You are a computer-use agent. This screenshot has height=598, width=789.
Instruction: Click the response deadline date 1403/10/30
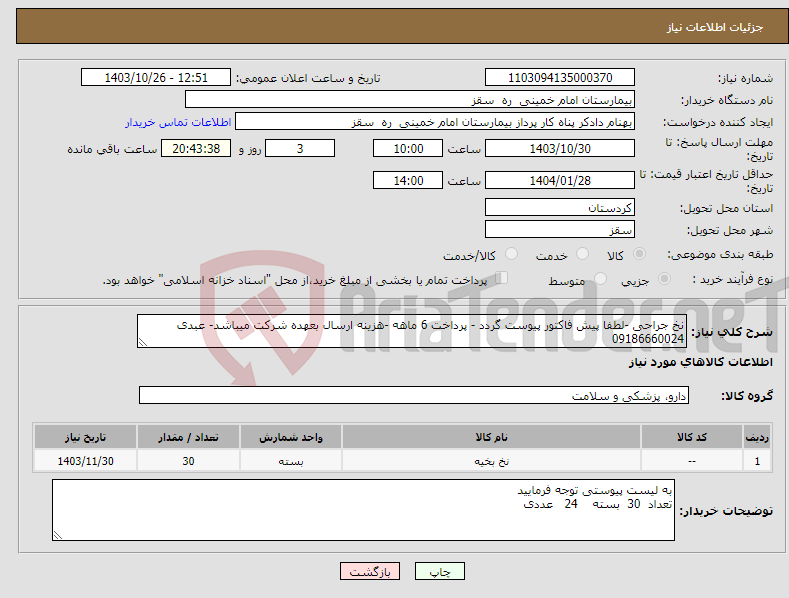[560, 148]
